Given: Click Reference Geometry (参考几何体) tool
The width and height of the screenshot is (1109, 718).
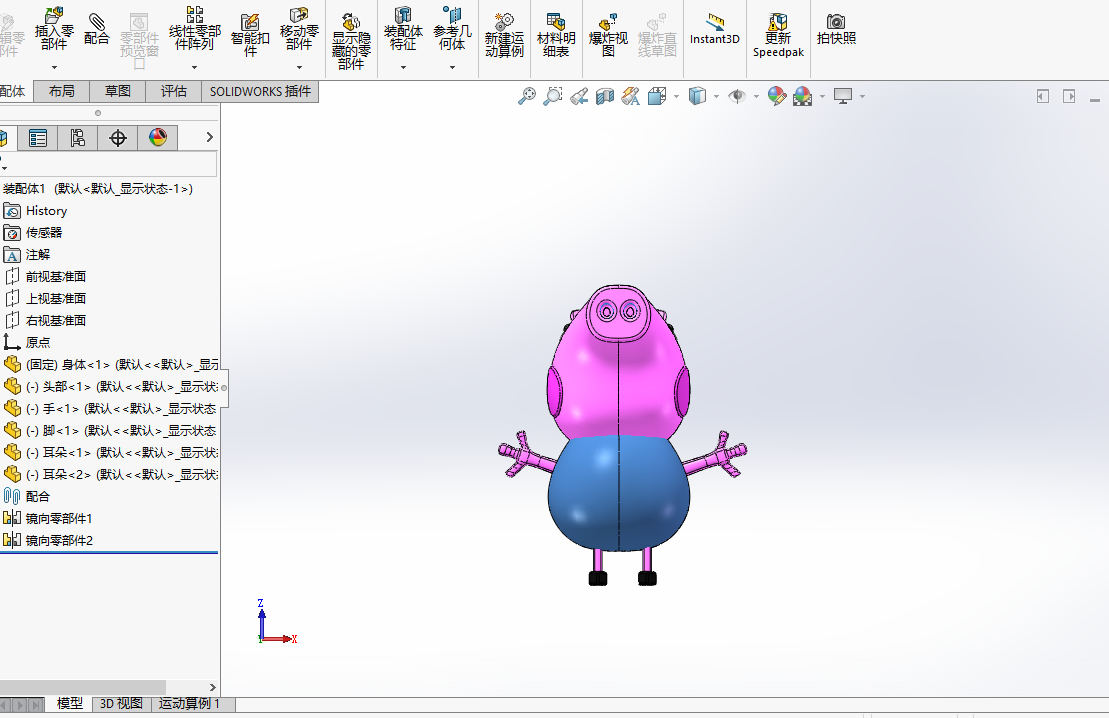Looking at the screenshot, I should tap(452, 29).
